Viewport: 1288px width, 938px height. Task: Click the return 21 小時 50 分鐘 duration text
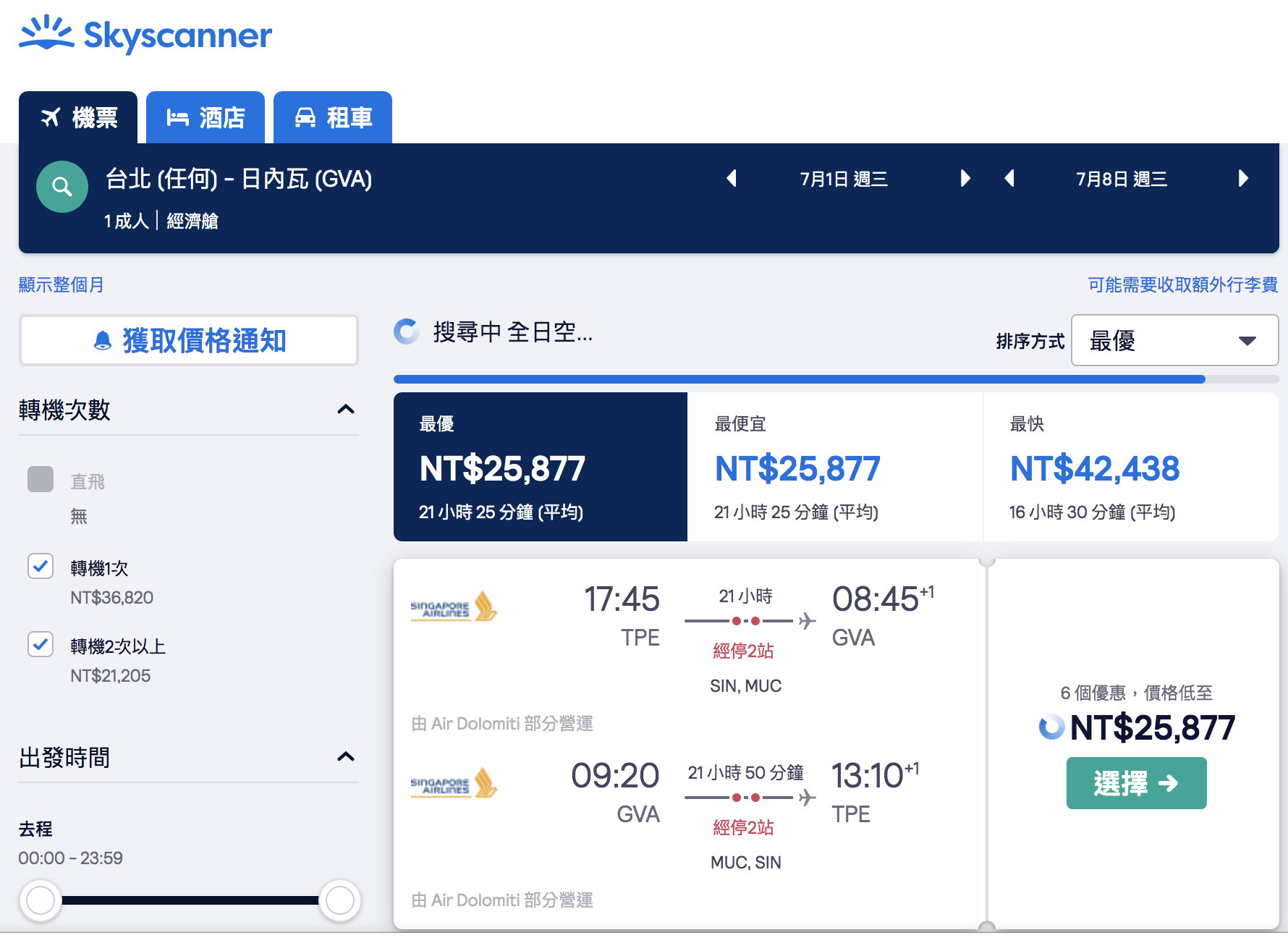point(745,772)
